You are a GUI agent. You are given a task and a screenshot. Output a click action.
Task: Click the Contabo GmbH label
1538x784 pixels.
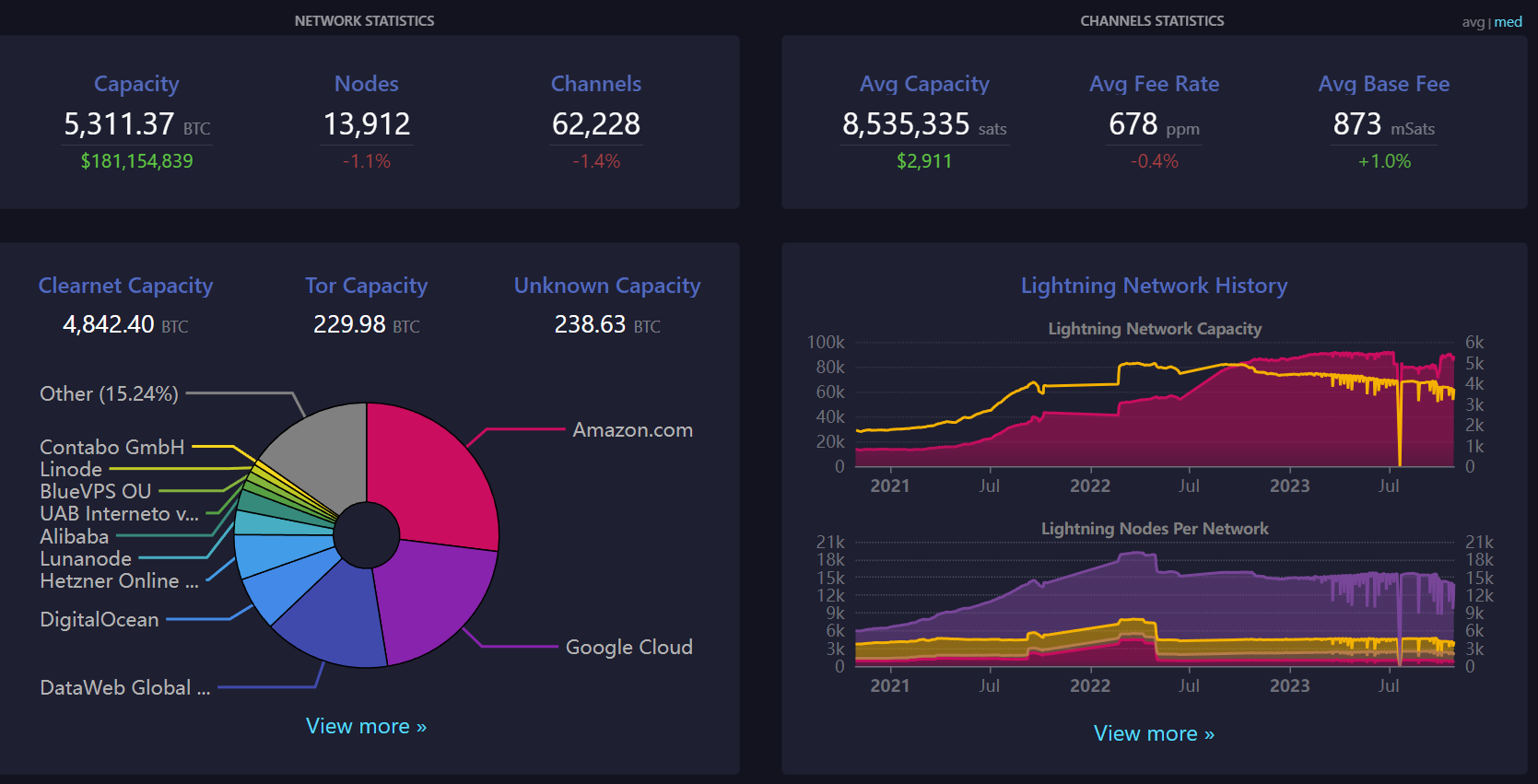pyautogui.click(x=112, y=447)
